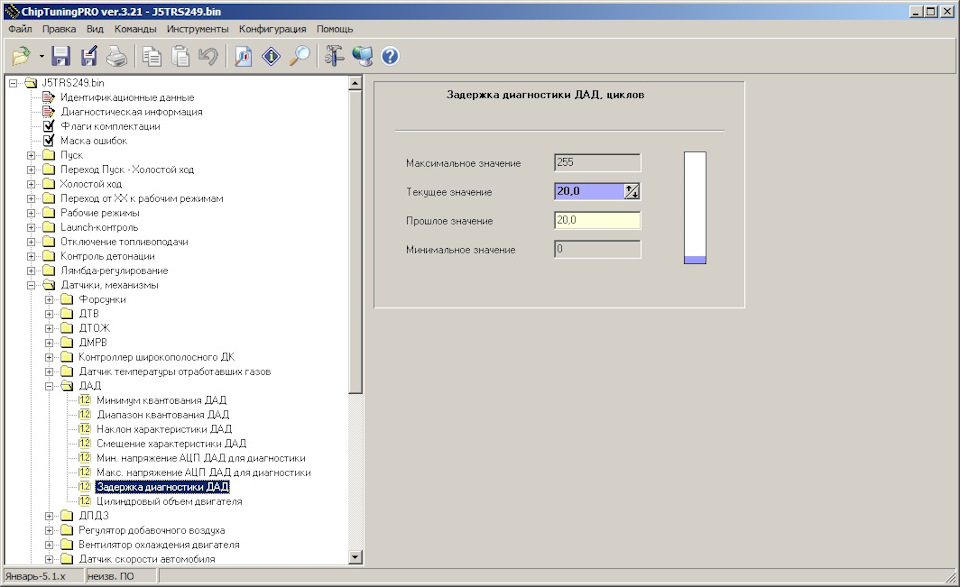Expand the Рабочие режимы folder
The image size is (960, 587).
pyautogui.click(x=31, y=213)
